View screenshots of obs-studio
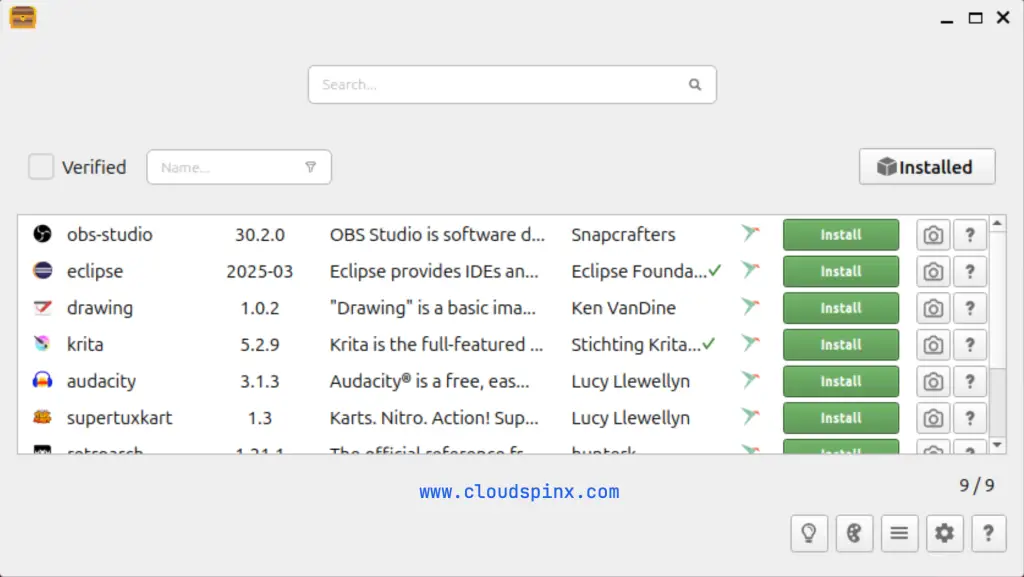The width and height of the screenshot is (1024, 577). pyautogui.click(x=932, y=234)
